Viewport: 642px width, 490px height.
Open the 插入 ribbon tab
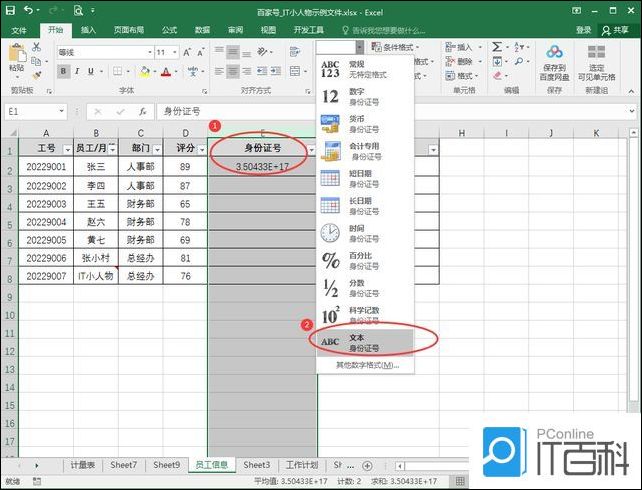(x=89, y=30)
